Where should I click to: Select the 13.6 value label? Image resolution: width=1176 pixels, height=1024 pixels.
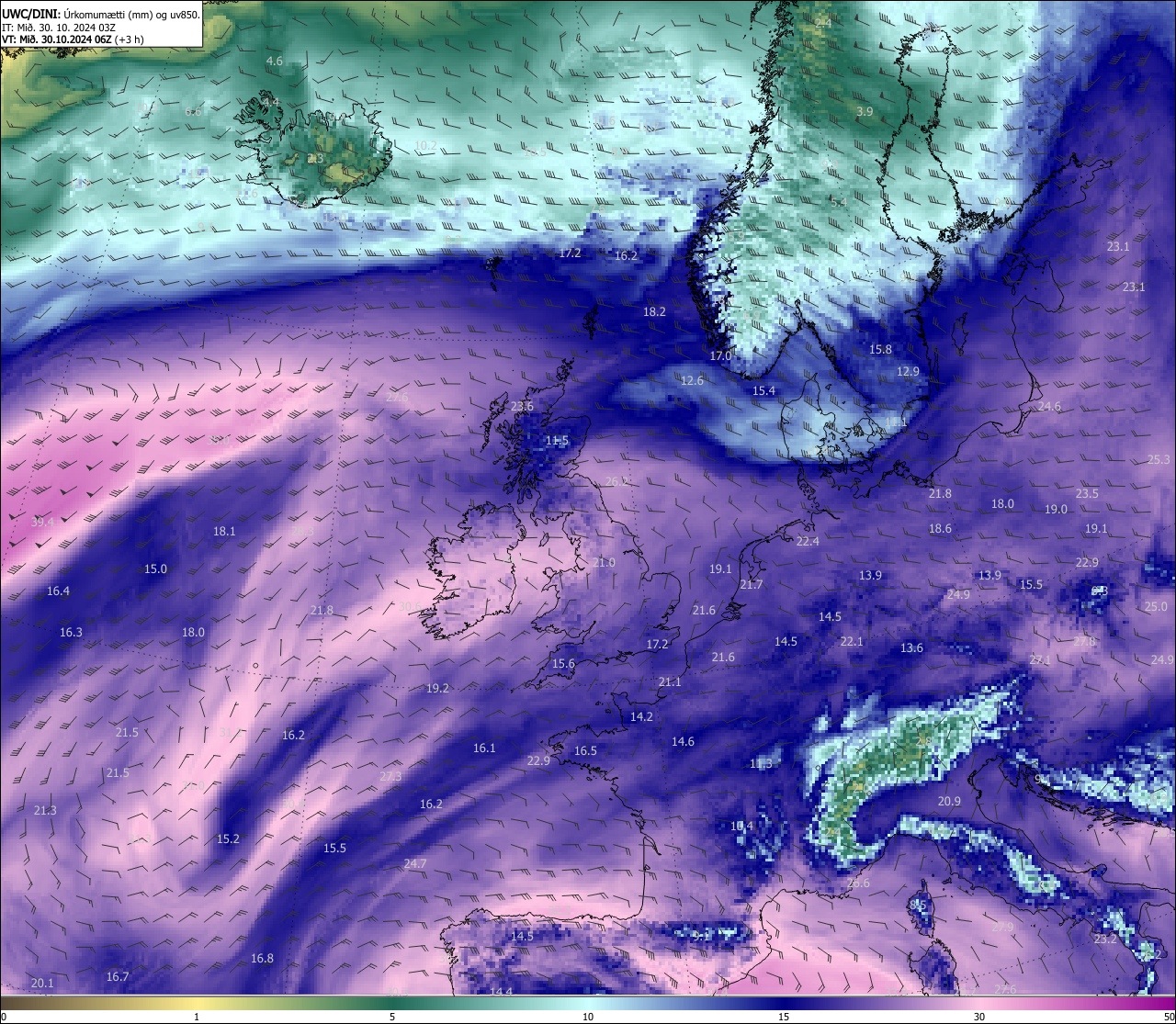pos(911,647)
